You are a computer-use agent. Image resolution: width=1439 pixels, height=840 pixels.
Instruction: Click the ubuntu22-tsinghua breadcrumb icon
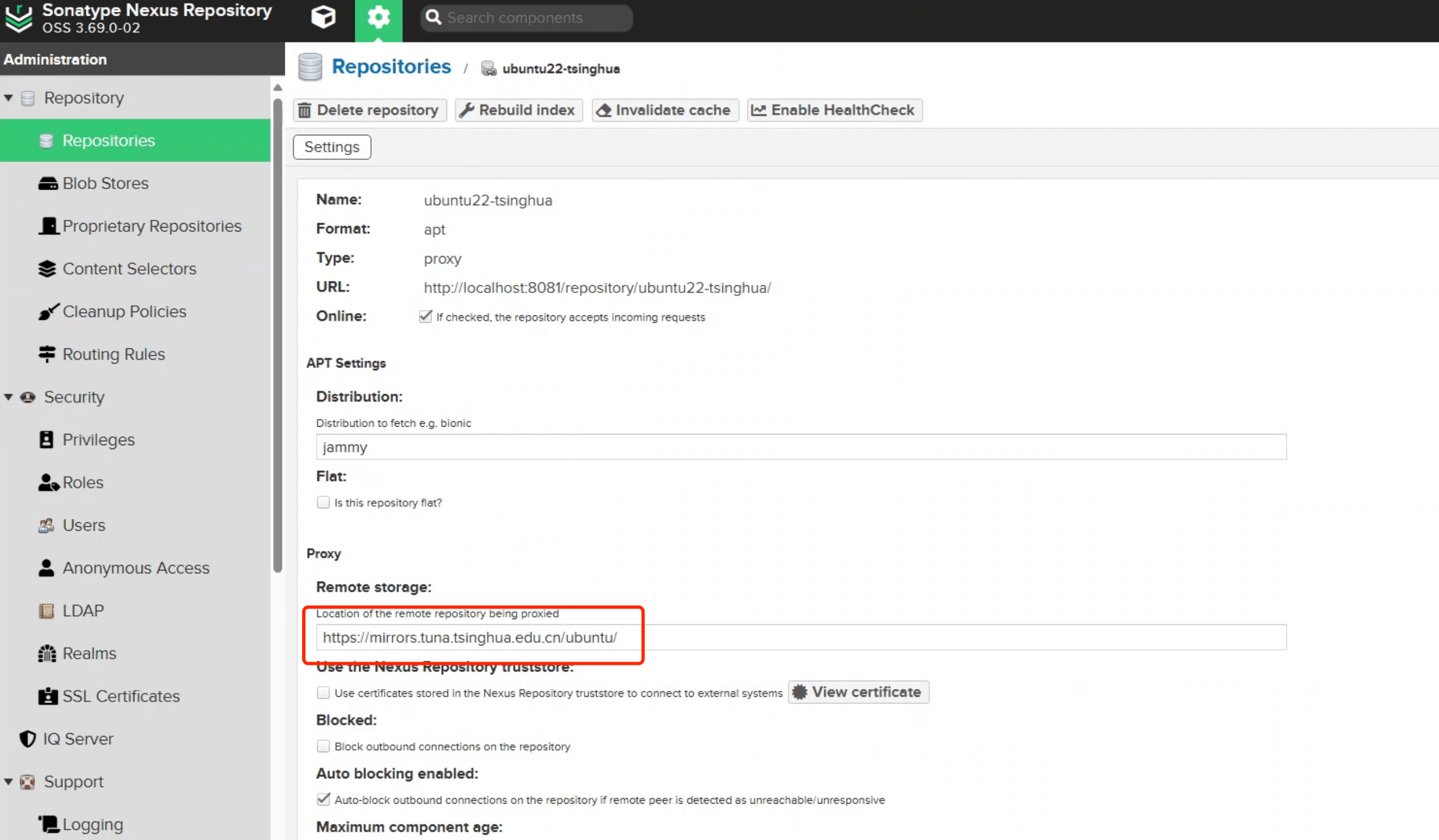pyautogui.click(x=488, y=68)
